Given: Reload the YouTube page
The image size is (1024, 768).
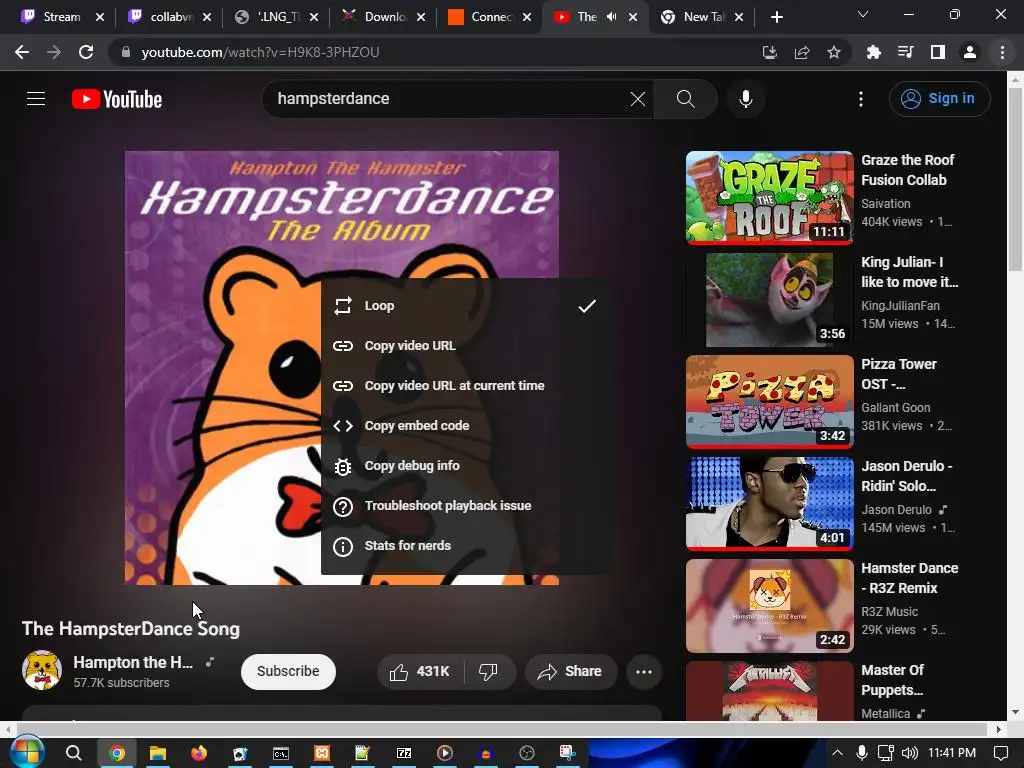Looking at the screenshot, I should coord(86,52).
